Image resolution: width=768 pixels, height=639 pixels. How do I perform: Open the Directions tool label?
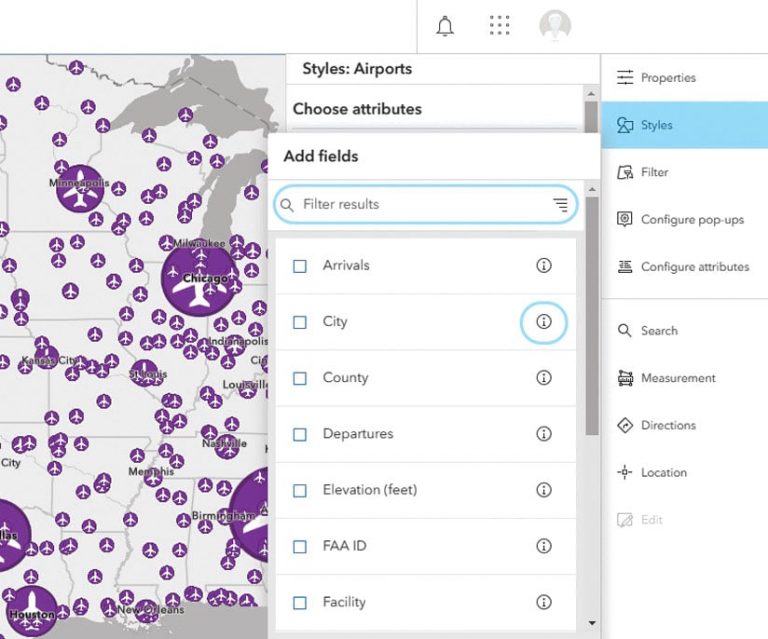pyautogui.click(x=668, y=425)
